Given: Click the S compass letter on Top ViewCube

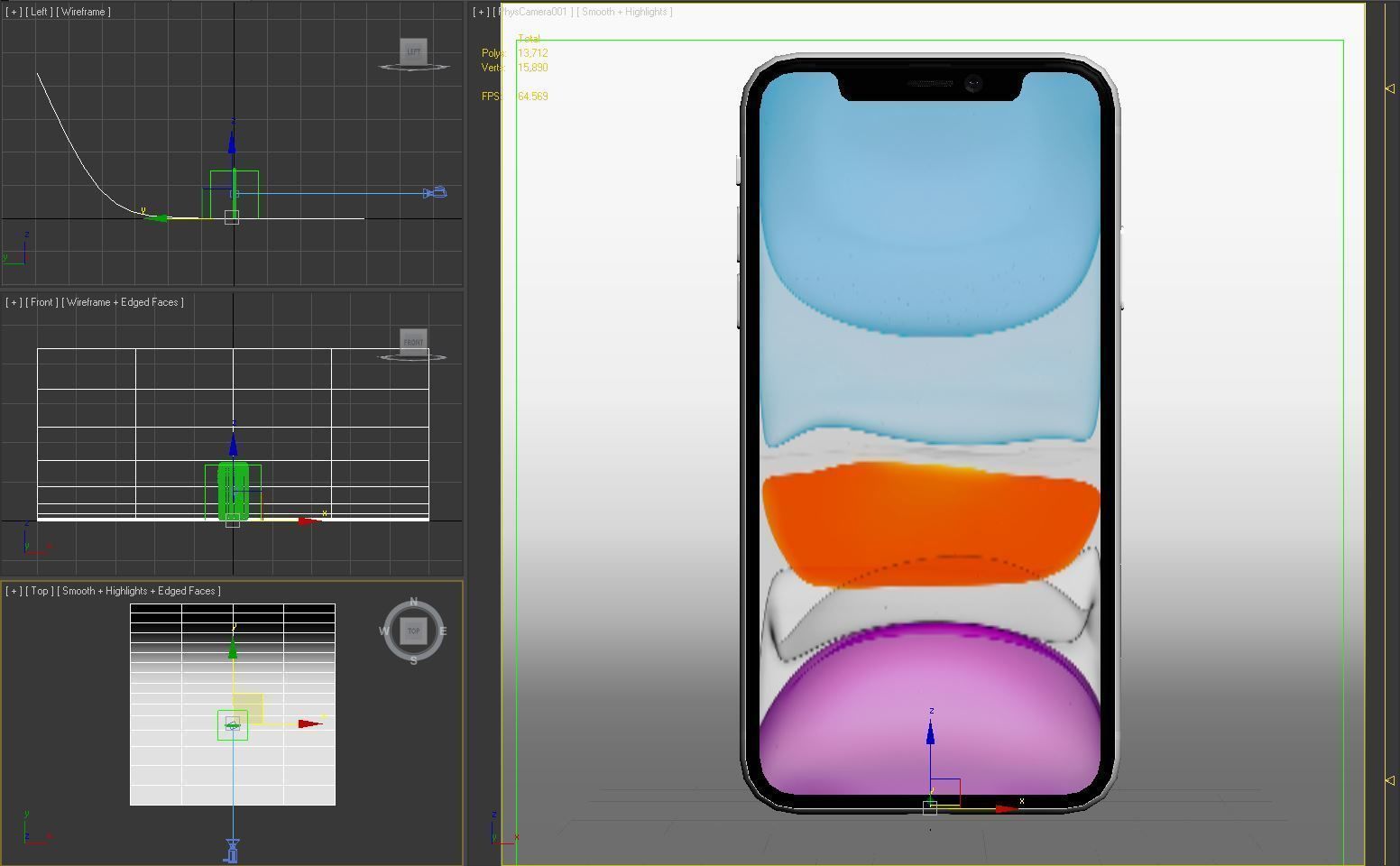Looking at the screenshot, I should tap(413, 660).
